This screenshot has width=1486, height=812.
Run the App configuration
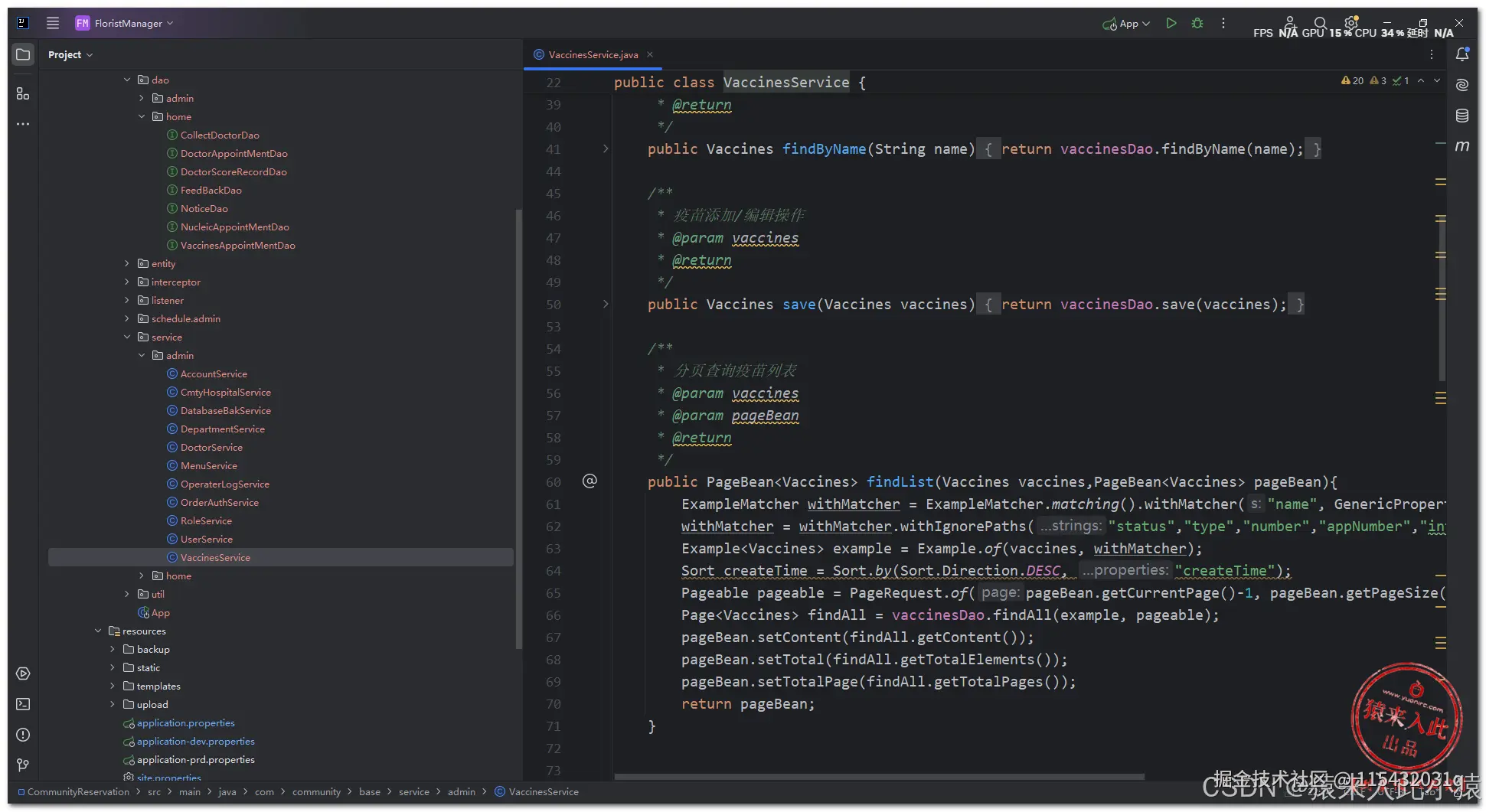click(x=1171, y=23)
